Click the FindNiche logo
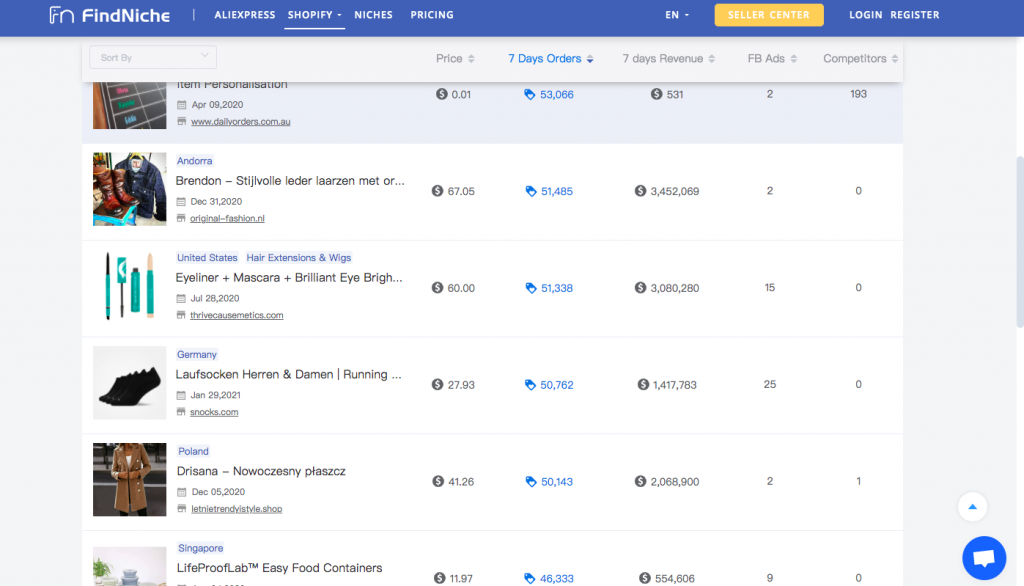 (110, 15)
